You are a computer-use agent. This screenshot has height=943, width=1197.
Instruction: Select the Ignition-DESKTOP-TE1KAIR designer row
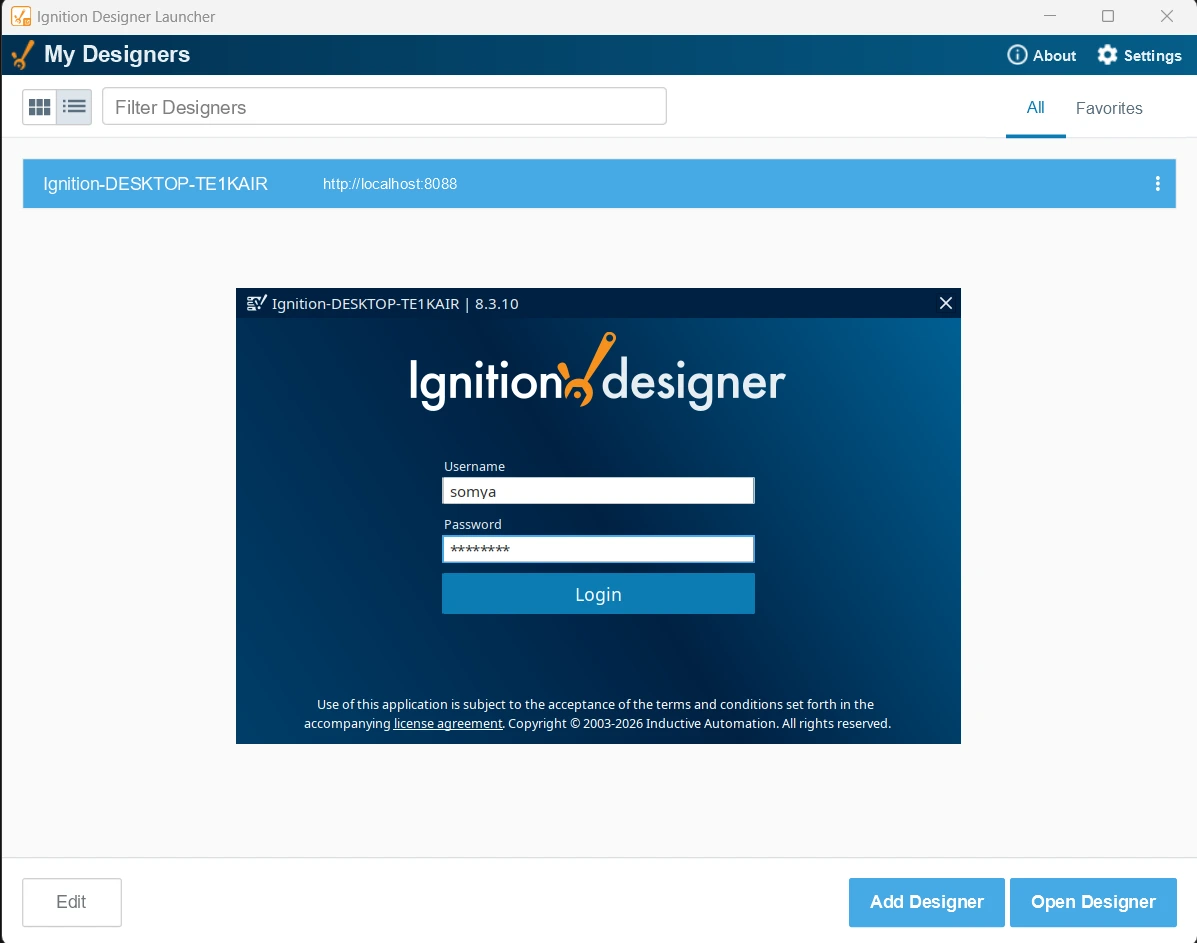599,183
